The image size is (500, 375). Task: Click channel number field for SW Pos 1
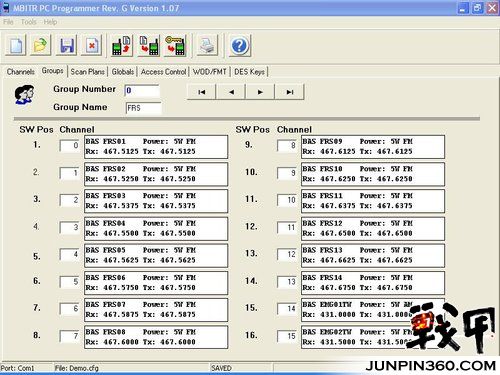click(x=69, y=145)
